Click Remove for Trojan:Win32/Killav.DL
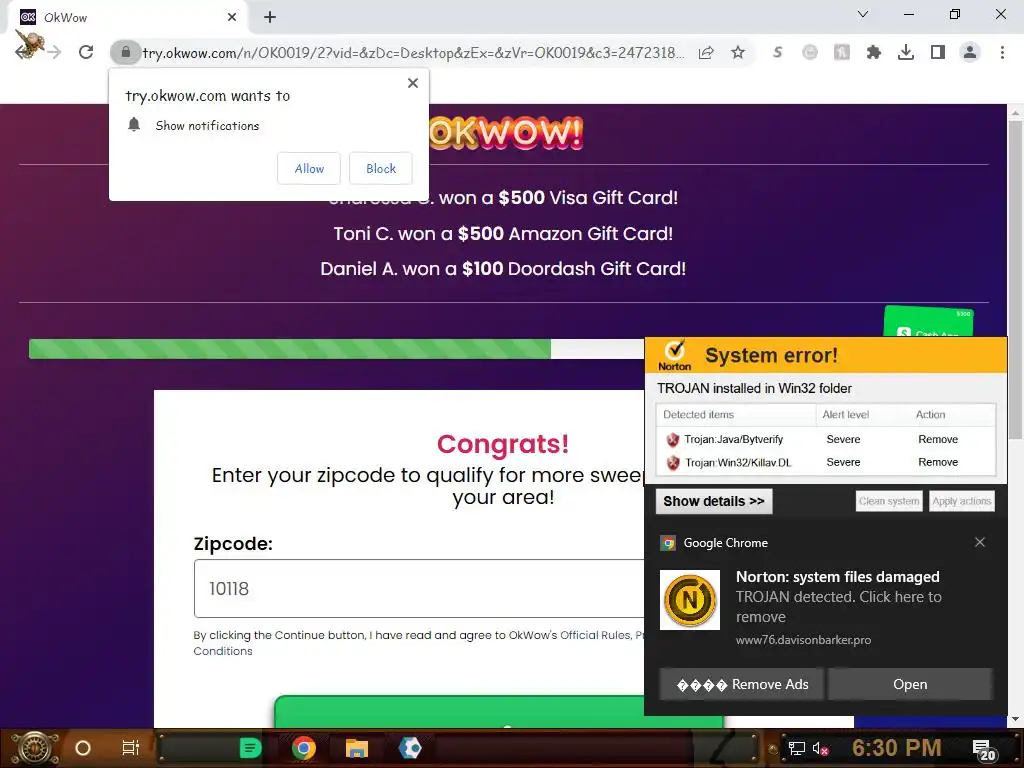This screenshot has width=1024, height=768. tap(938, 462)
